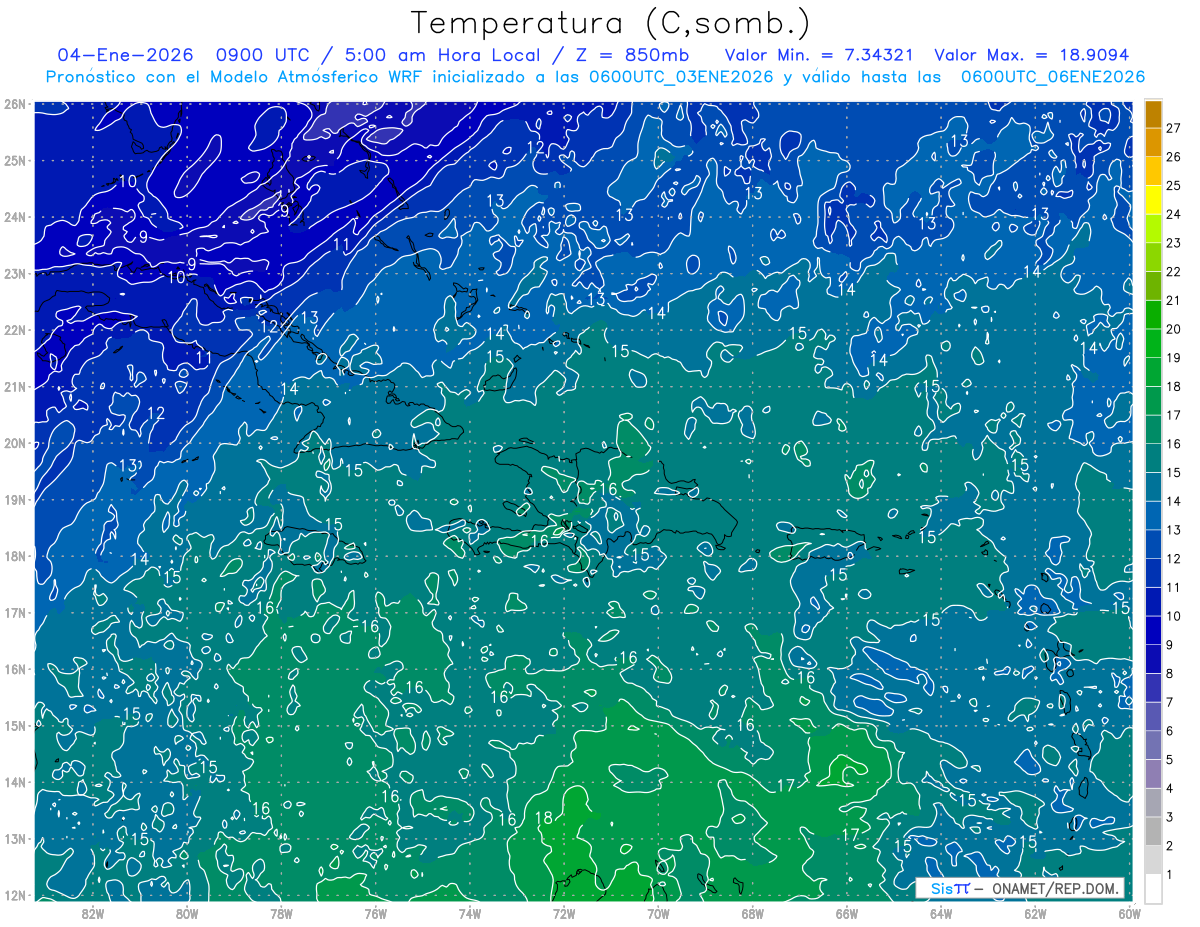This screenshot has height=927, width=1200.
Task: Click the 20N latitude axis label
Action: (x=15, y=443)
